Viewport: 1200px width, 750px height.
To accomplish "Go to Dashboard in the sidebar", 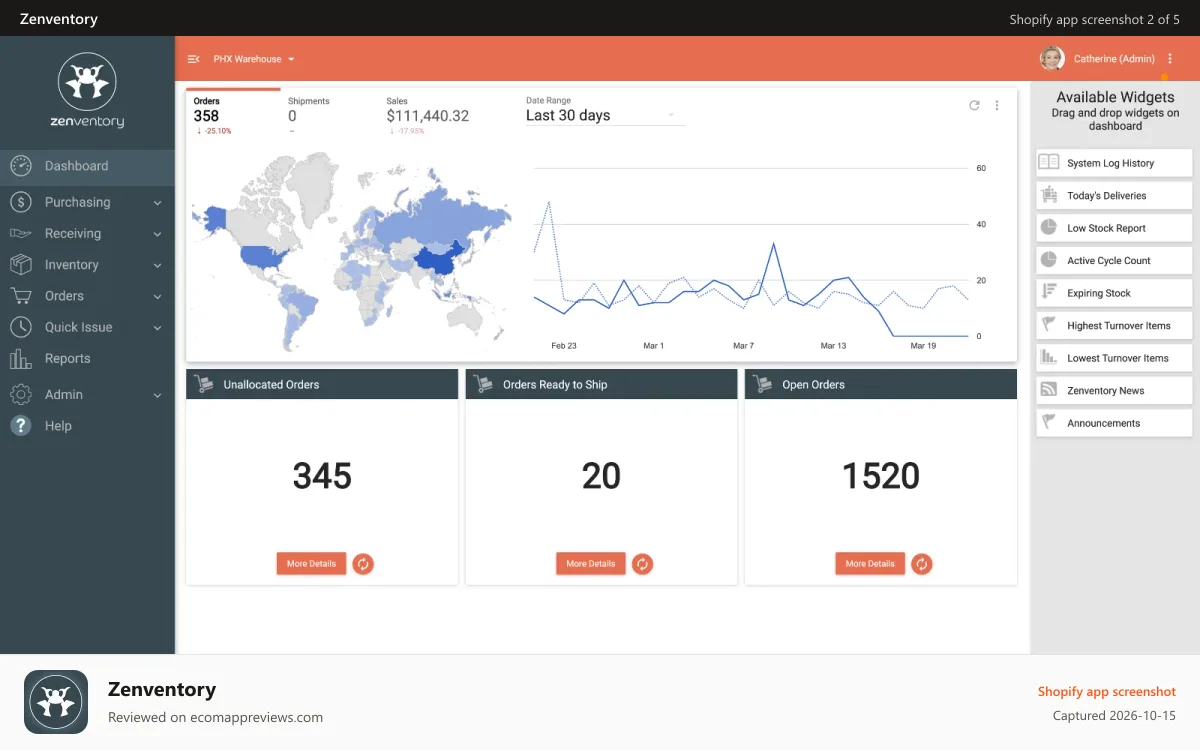I will 87,166.
